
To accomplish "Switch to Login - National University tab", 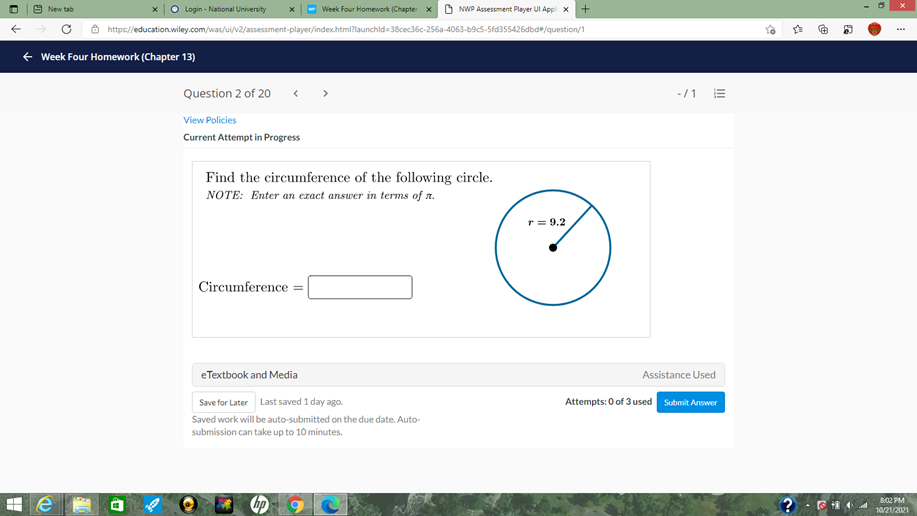I will click(232, 9).
